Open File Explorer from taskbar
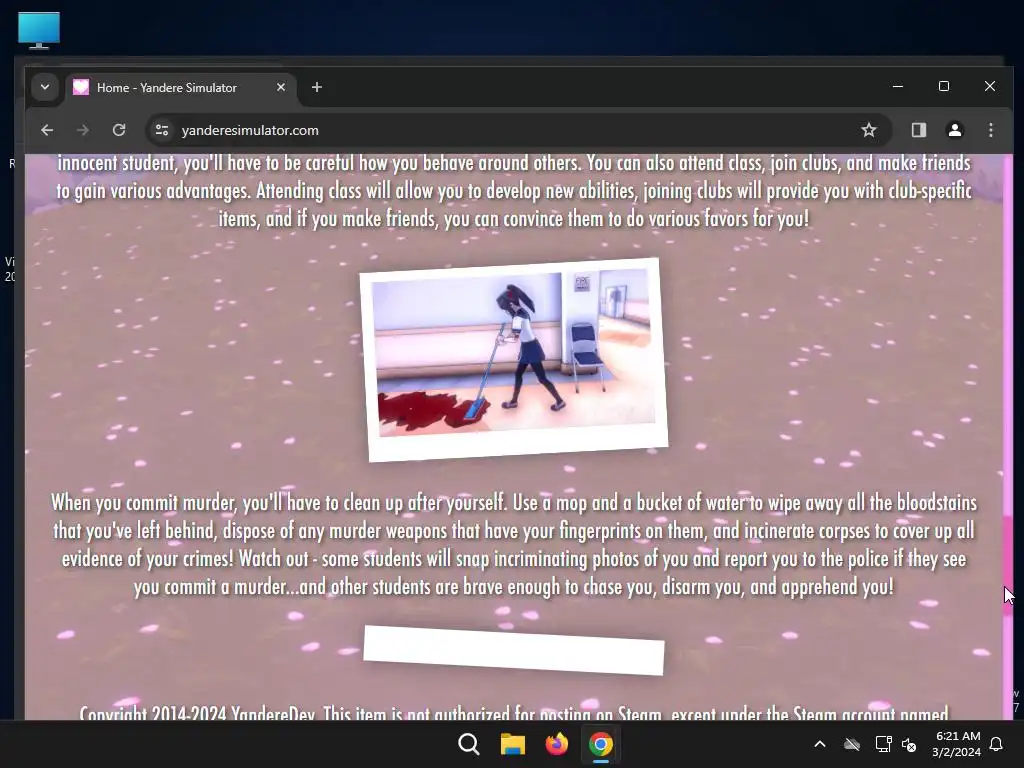The height and width of the screenshot is (768, 1024). point(513,744)
